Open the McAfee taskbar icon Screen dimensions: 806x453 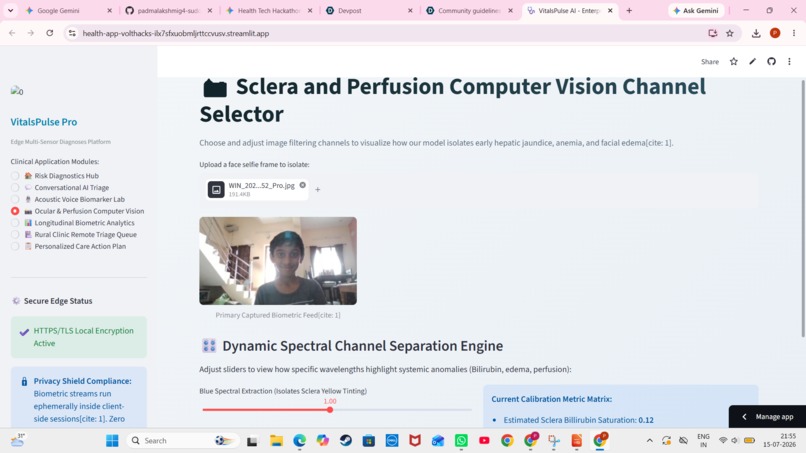[415, 441]
